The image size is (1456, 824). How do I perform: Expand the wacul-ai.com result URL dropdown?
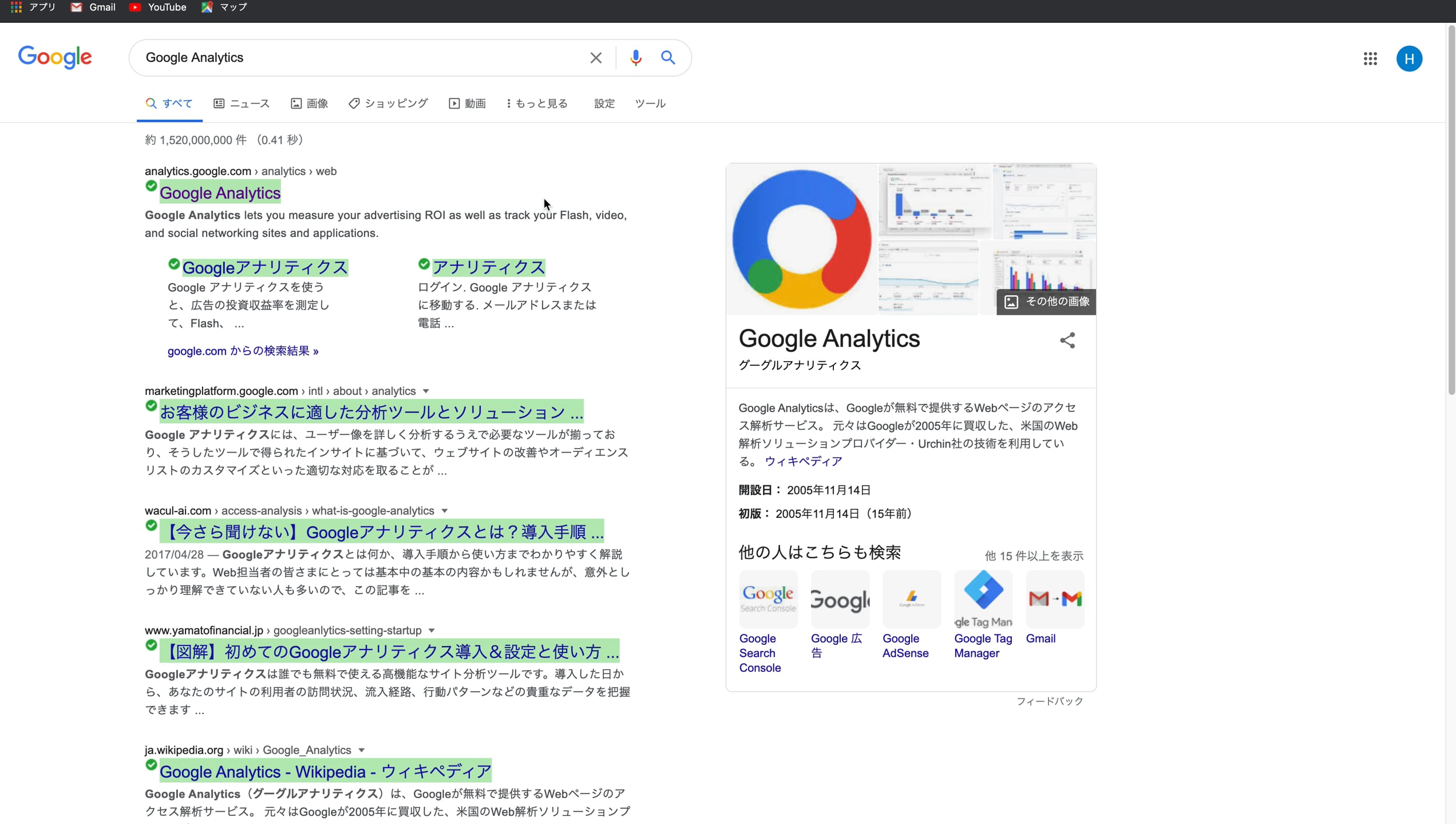coord(445,510)
